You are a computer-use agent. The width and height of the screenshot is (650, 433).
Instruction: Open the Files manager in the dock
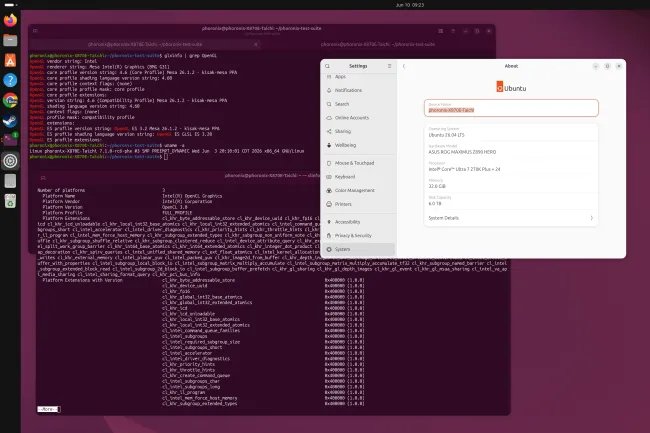[10, 40]
